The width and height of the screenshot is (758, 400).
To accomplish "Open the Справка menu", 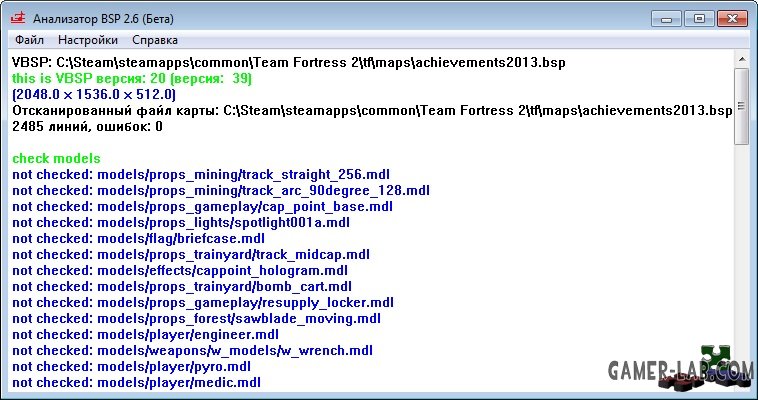I will (x=155, y=40).
